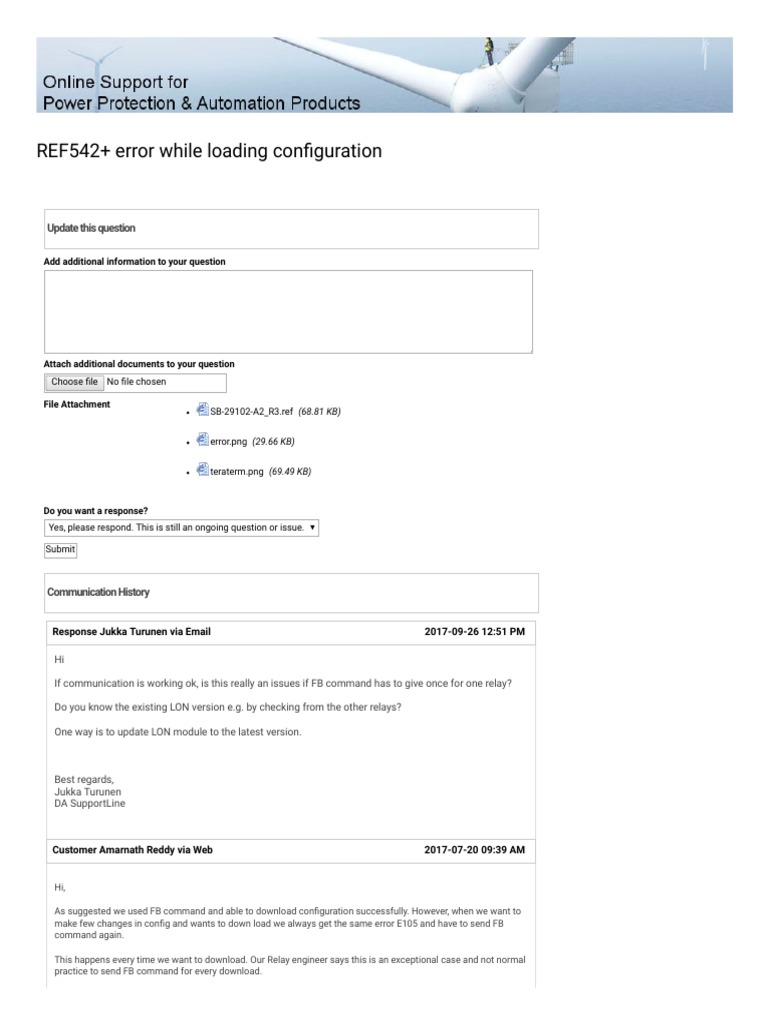
Task: Click the 2017-07-20 09:39 AM timestamp
Action: 474,850
